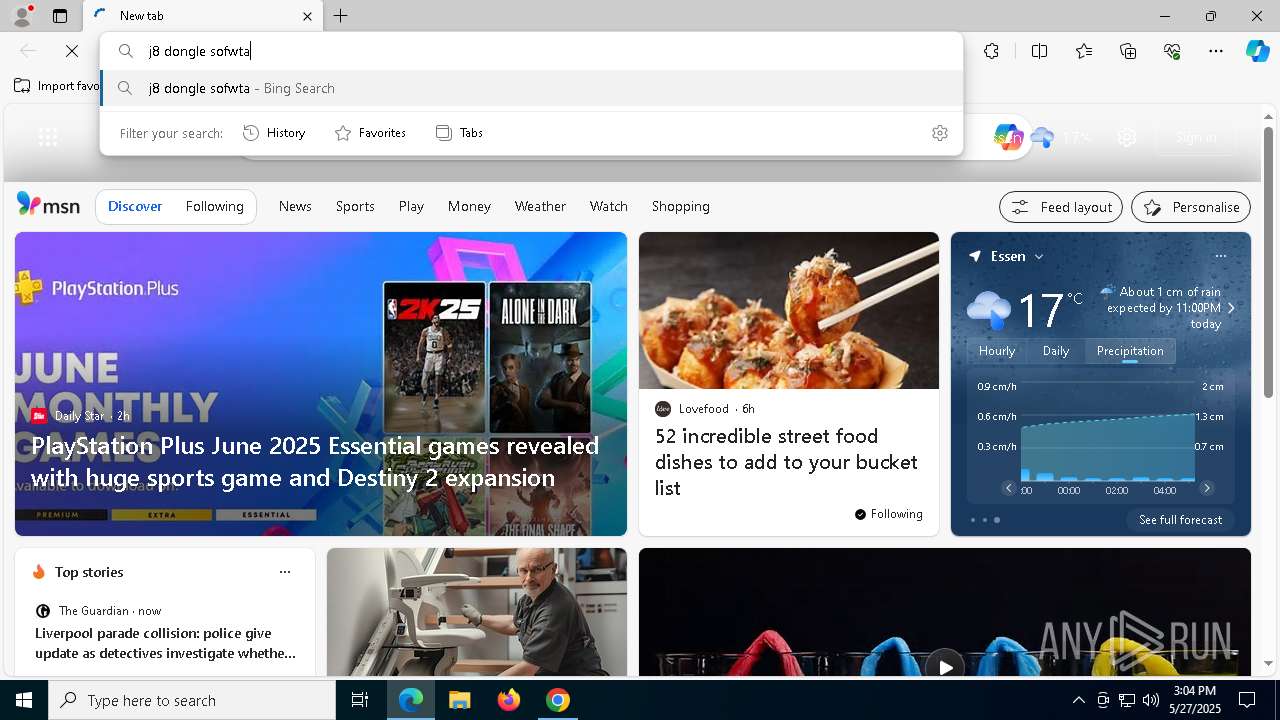Stop loading the page with X button
The height and width of the screenshot is (720, 1280).
point(72,51)
